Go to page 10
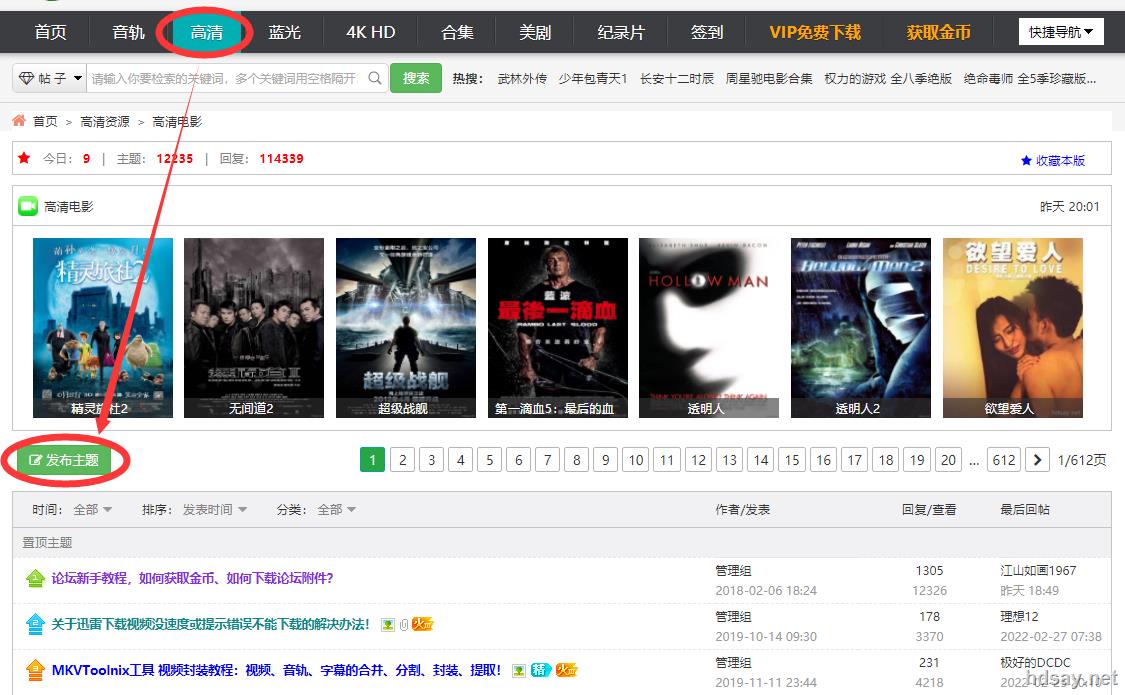This screenshot has width=1125, height=695. pos(636,460)
